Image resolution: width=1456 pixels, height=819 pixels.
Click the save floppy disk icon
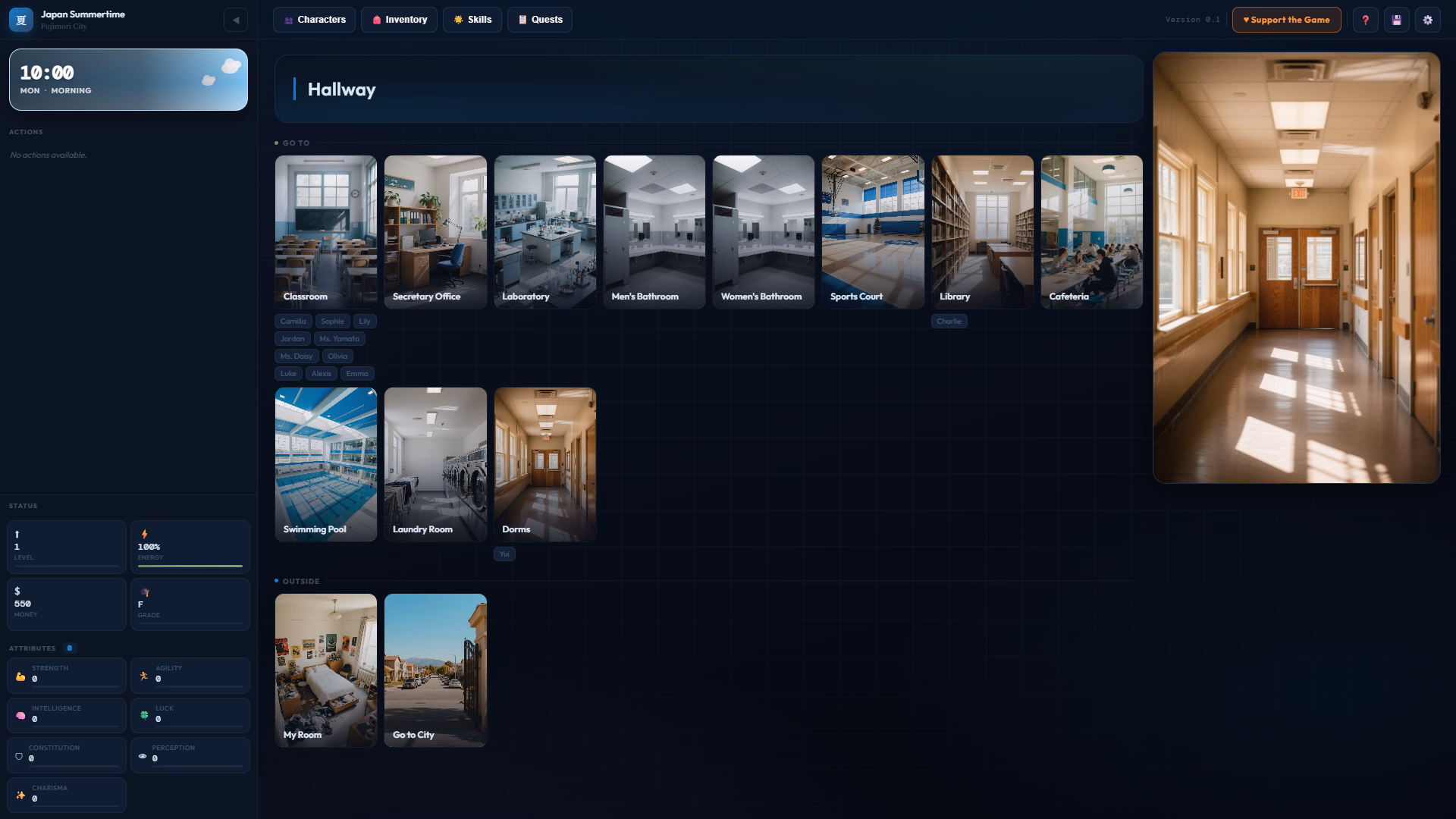tap(1396, 20)
